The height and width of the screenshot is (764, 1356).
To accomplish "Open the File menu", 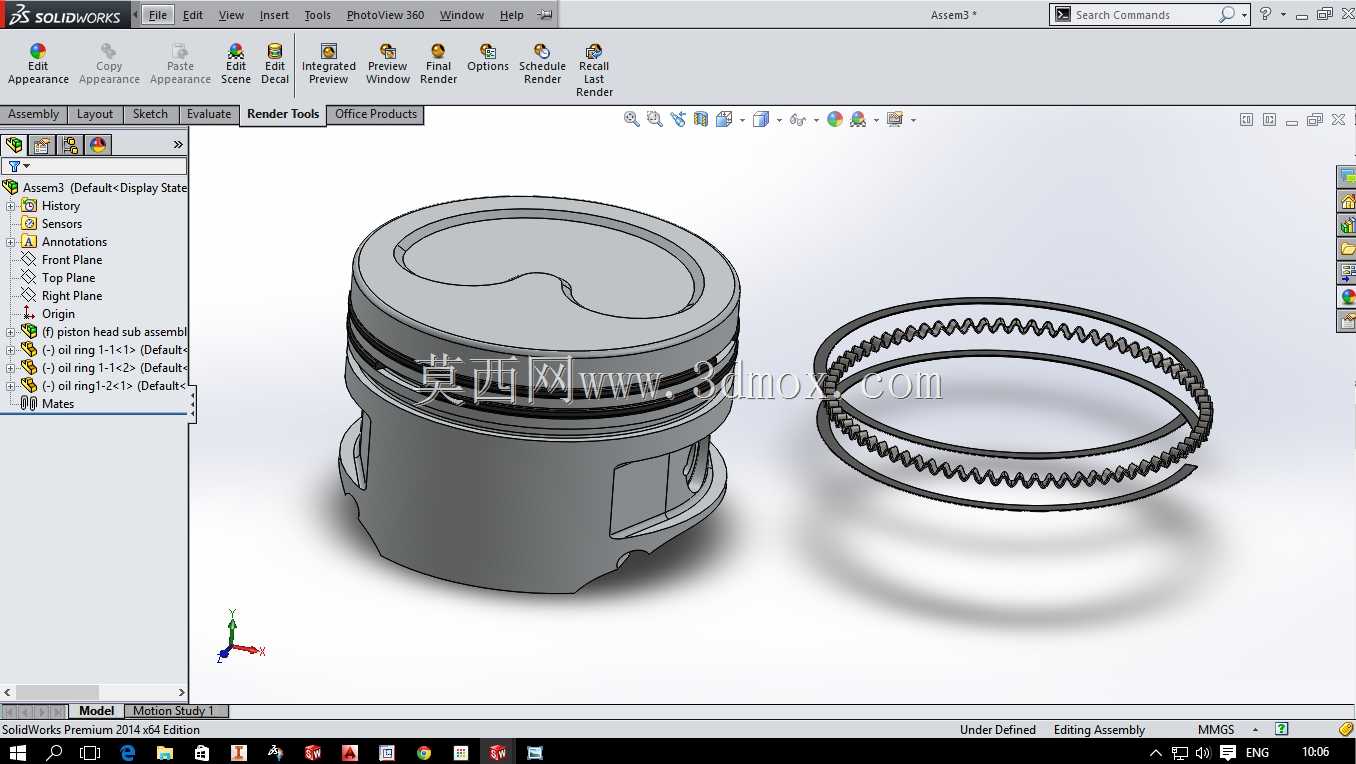I will coord(158,15).
